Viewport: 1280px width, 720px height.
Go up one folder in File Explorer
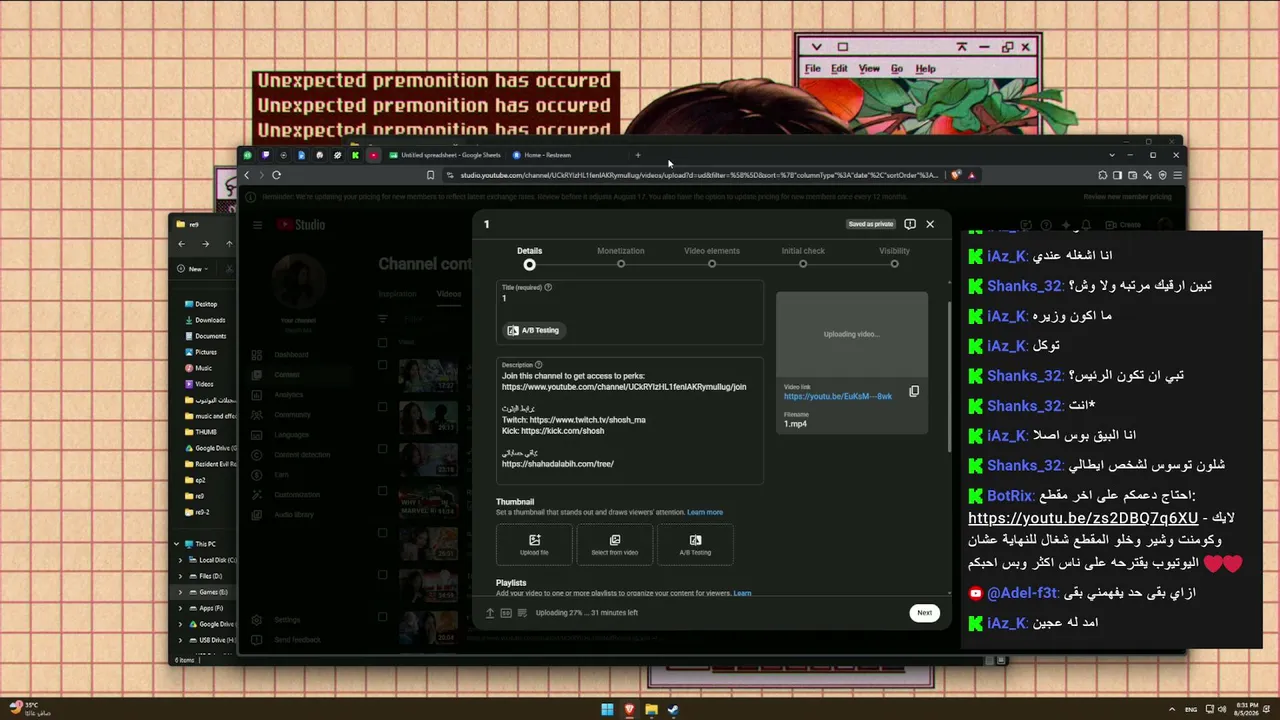point(229,244)
